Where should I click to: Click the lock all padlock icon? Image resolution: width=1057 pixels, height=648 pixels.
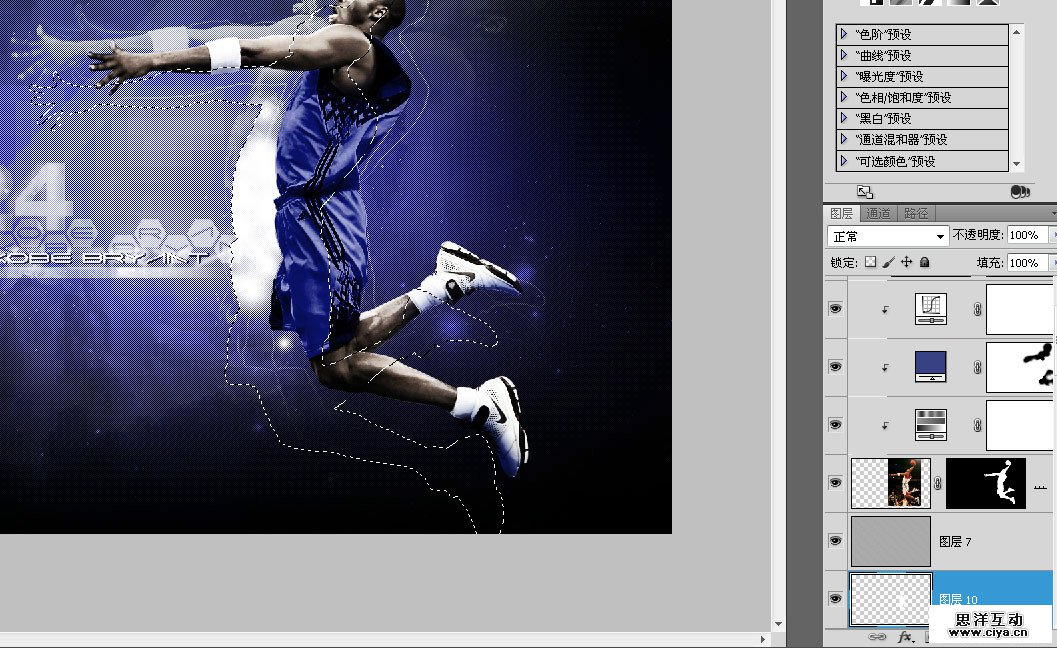click(x=924, y=262)
